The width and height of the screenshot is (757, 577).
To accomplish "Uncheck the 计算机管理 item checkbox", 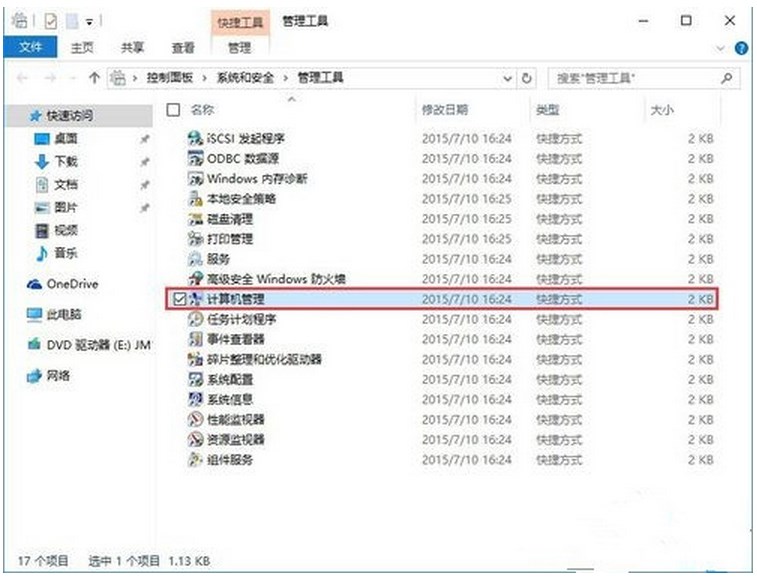I will 178,299.
